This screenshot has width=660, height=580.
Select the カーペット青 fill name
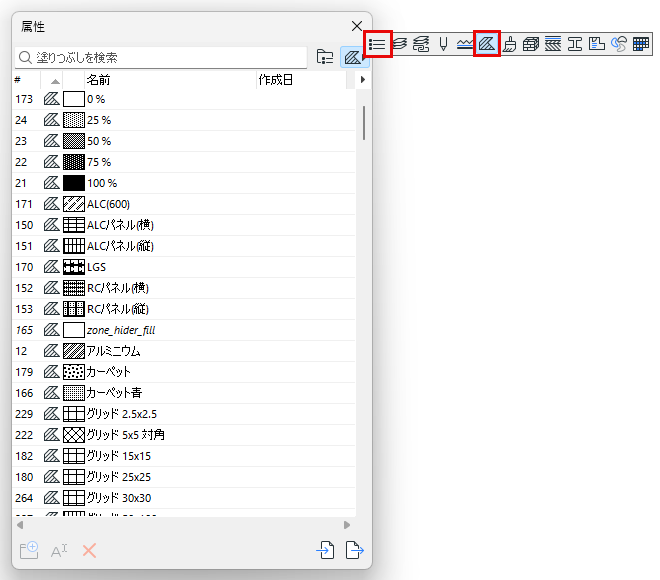114,393
